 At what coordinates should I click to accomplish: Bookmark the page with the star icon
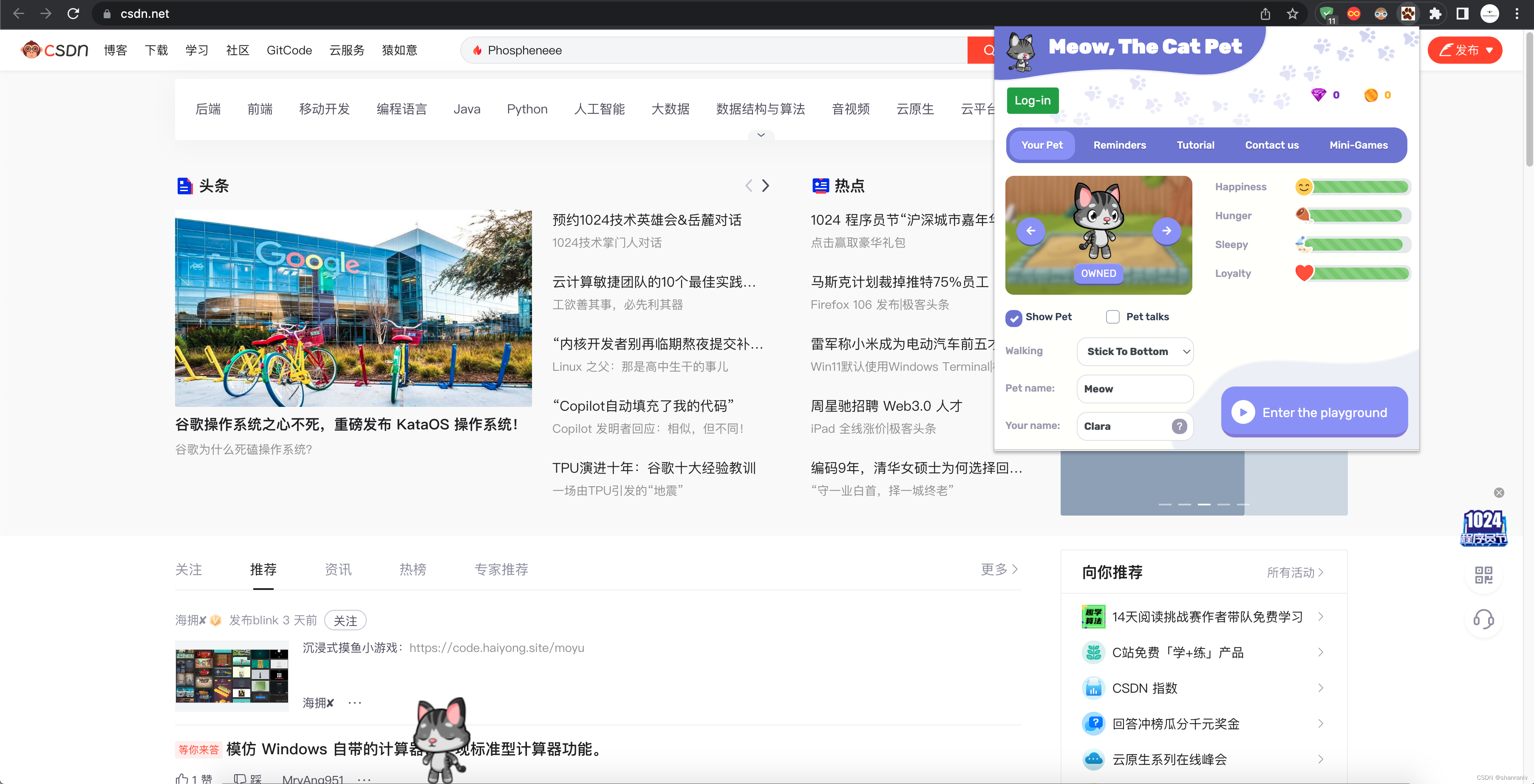click(1292, 14)
